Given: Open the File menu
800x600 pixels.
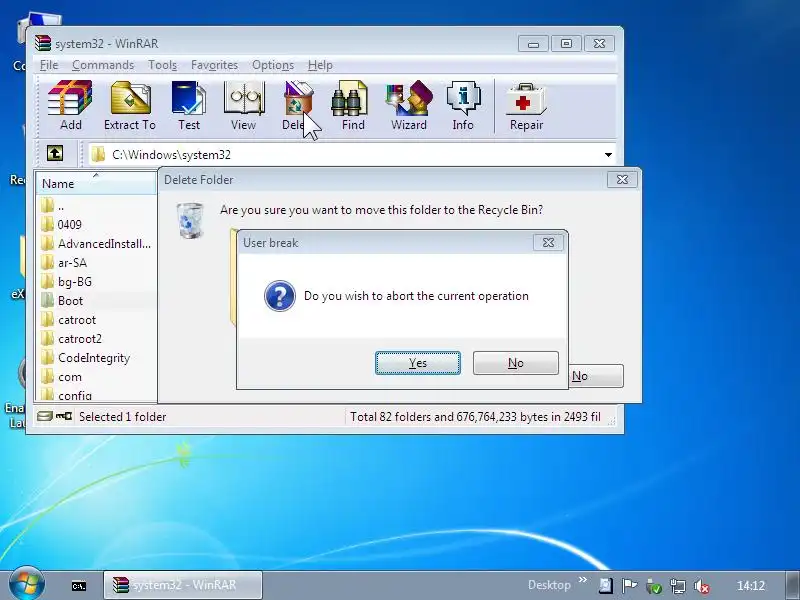Looking at the screenshot, I should coord(49,65).
